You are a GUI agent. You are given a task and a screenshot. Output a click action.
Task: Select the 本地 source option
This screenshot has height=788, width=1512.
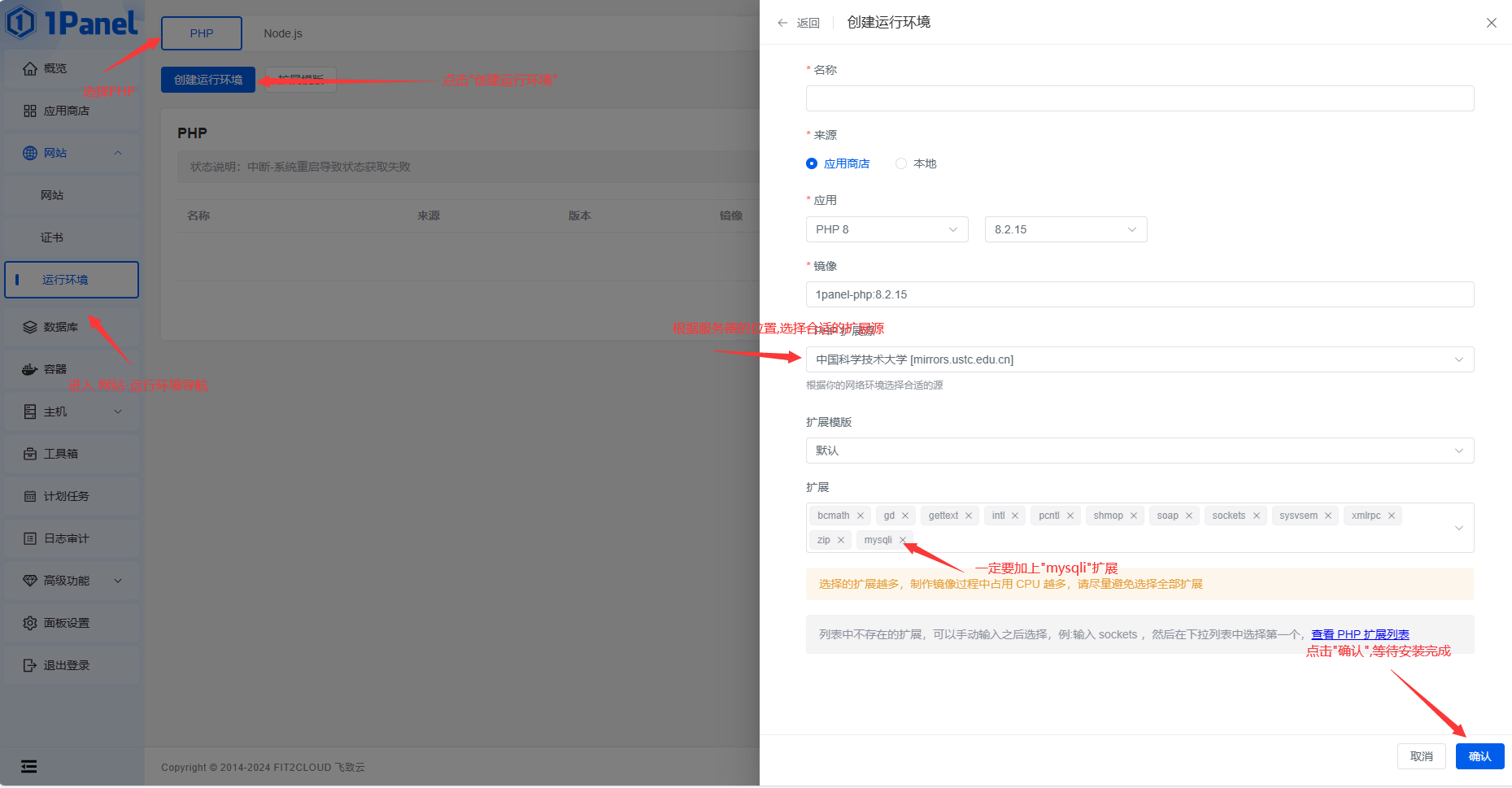(x=901, y=163)
